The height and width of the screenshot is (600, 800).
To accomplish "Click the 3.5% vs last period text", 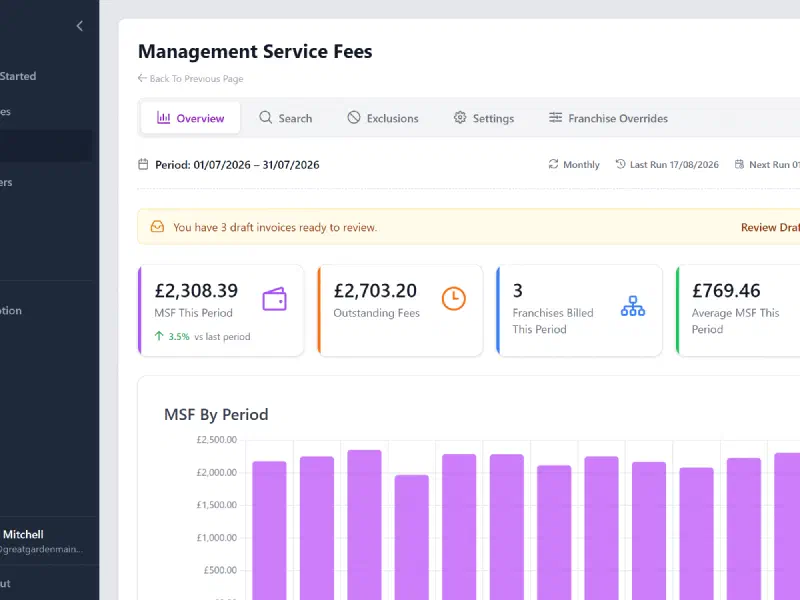I will click(209, 337).
